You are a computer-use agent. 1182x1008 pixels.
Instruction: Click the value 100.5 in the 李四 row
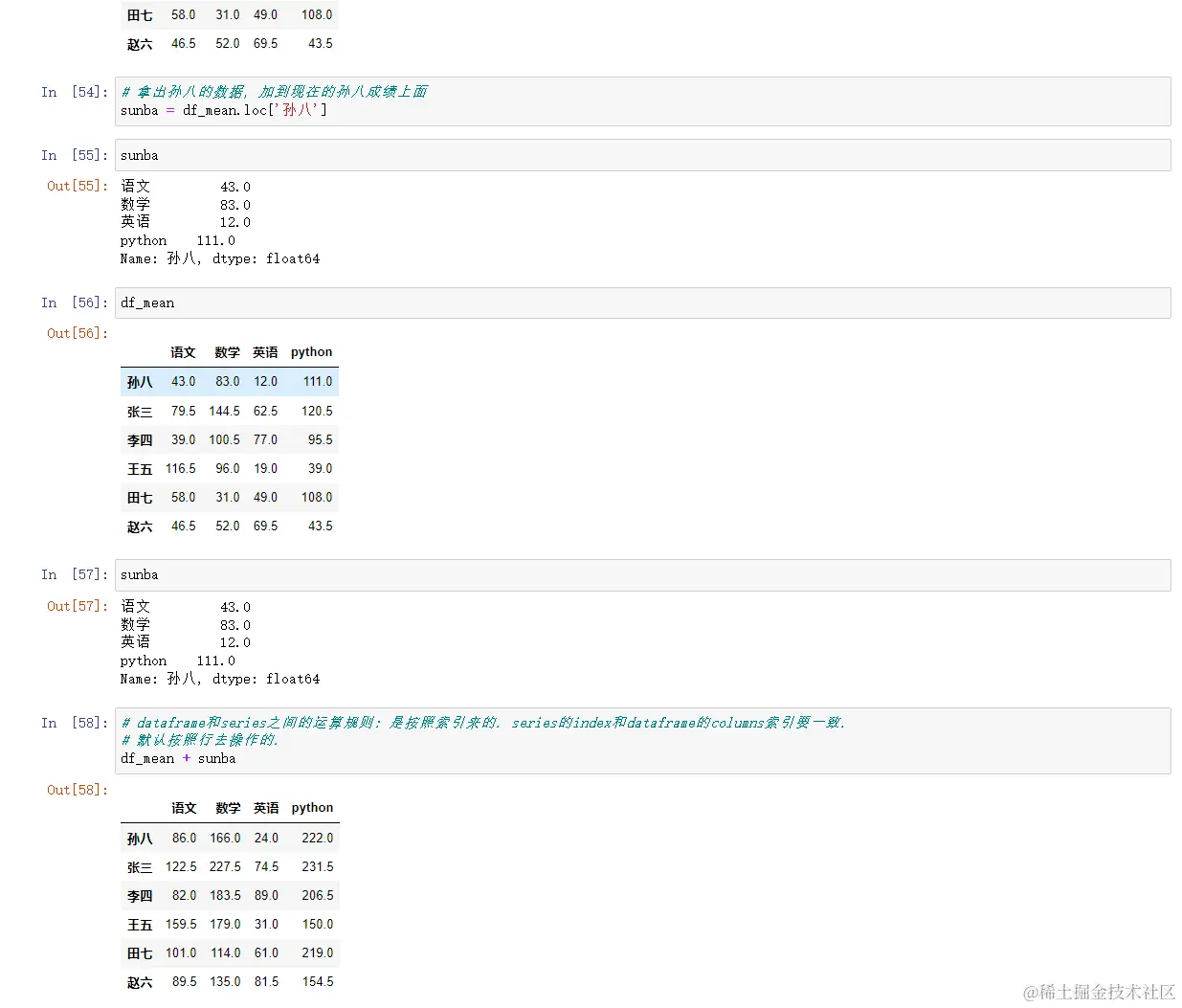[x=225, y=439]
